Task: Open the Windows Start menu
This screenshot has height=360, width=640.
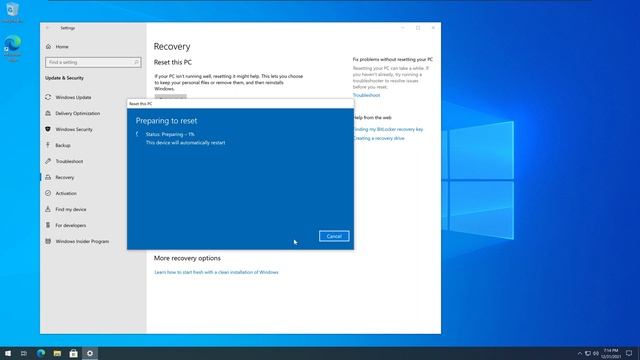Action: 8,353
